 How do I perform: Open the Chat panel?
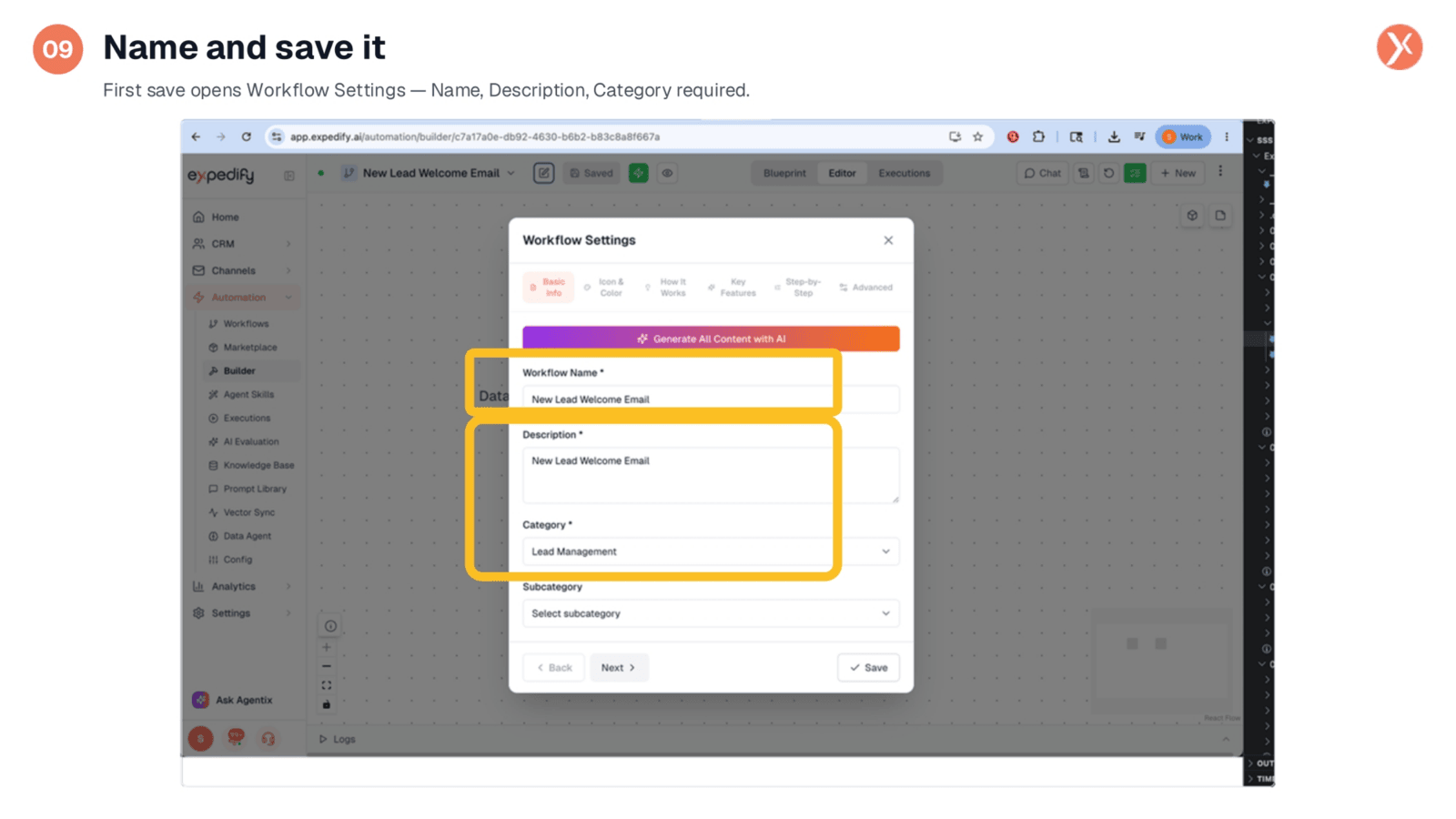1043,173
